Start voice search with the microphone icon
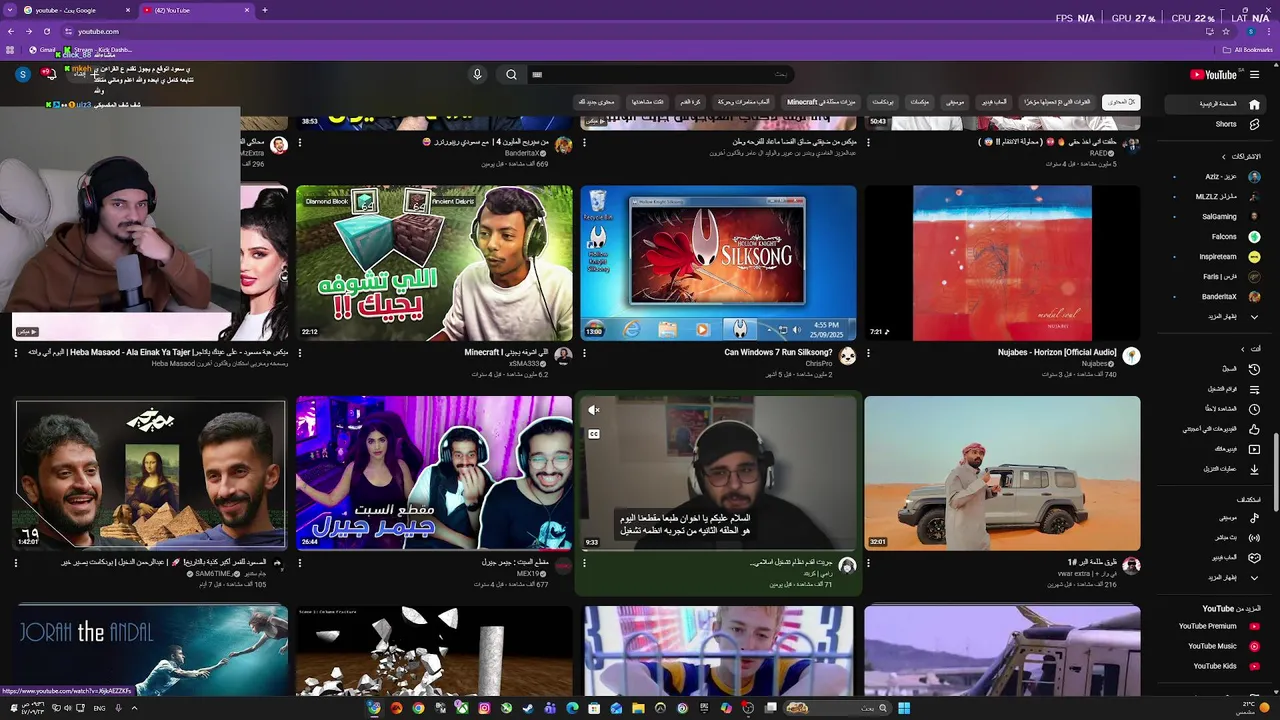This screenshot has height=720, width=1280. coord(477,75)
